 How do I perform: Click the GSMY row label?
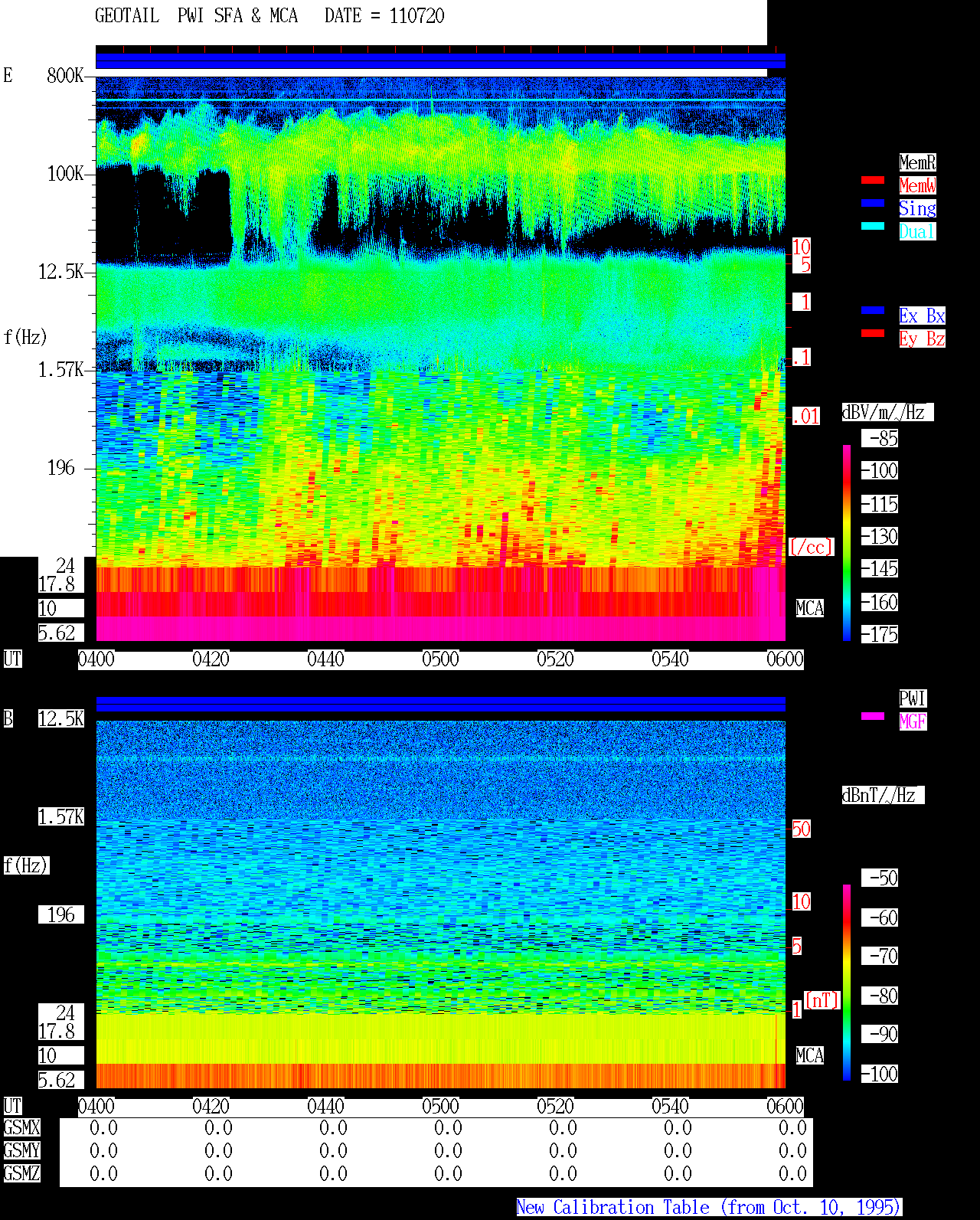pyautogui.click(x=21, y=1150)
